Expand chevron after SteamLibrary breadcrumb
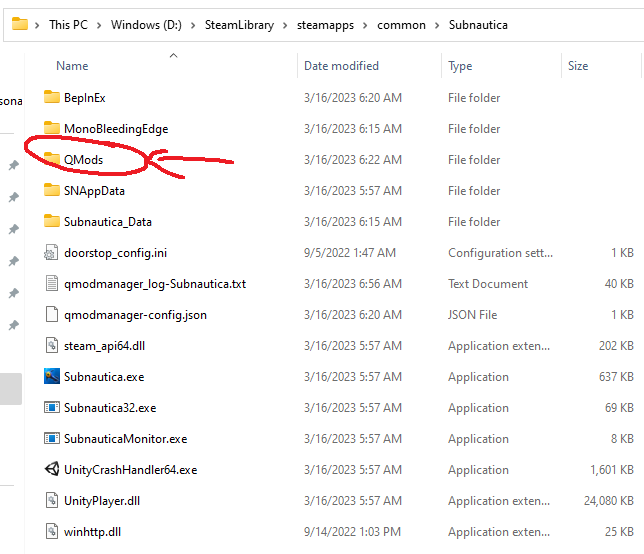644x554 pixels. [285, 25]
